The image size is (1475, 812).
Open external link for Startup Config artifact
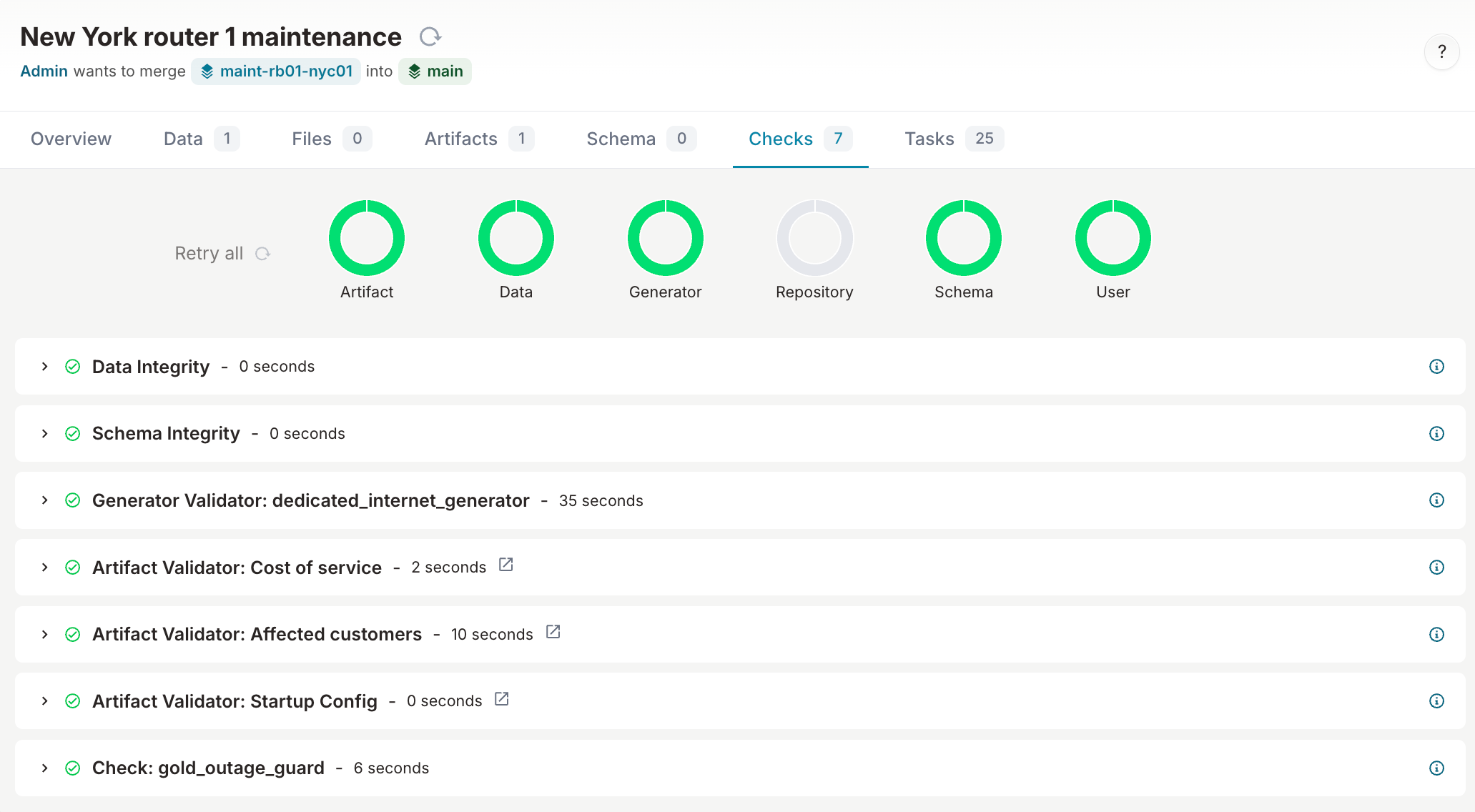tap(502, 699)
